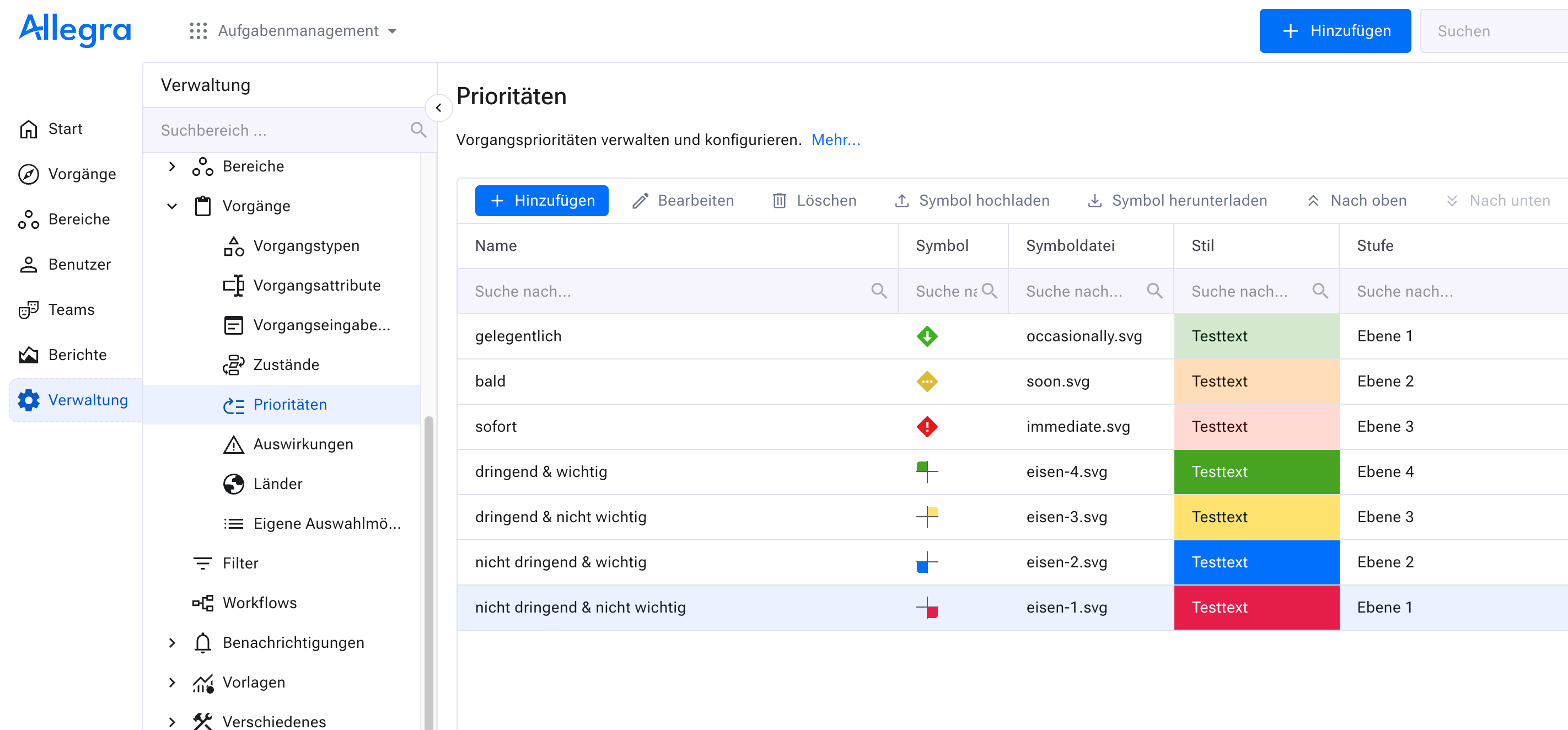Image resolution: width=1568 pixels, height=730 pixels.
Task: Click the blue Hinzufügen button in the header
Action: 1334,31
